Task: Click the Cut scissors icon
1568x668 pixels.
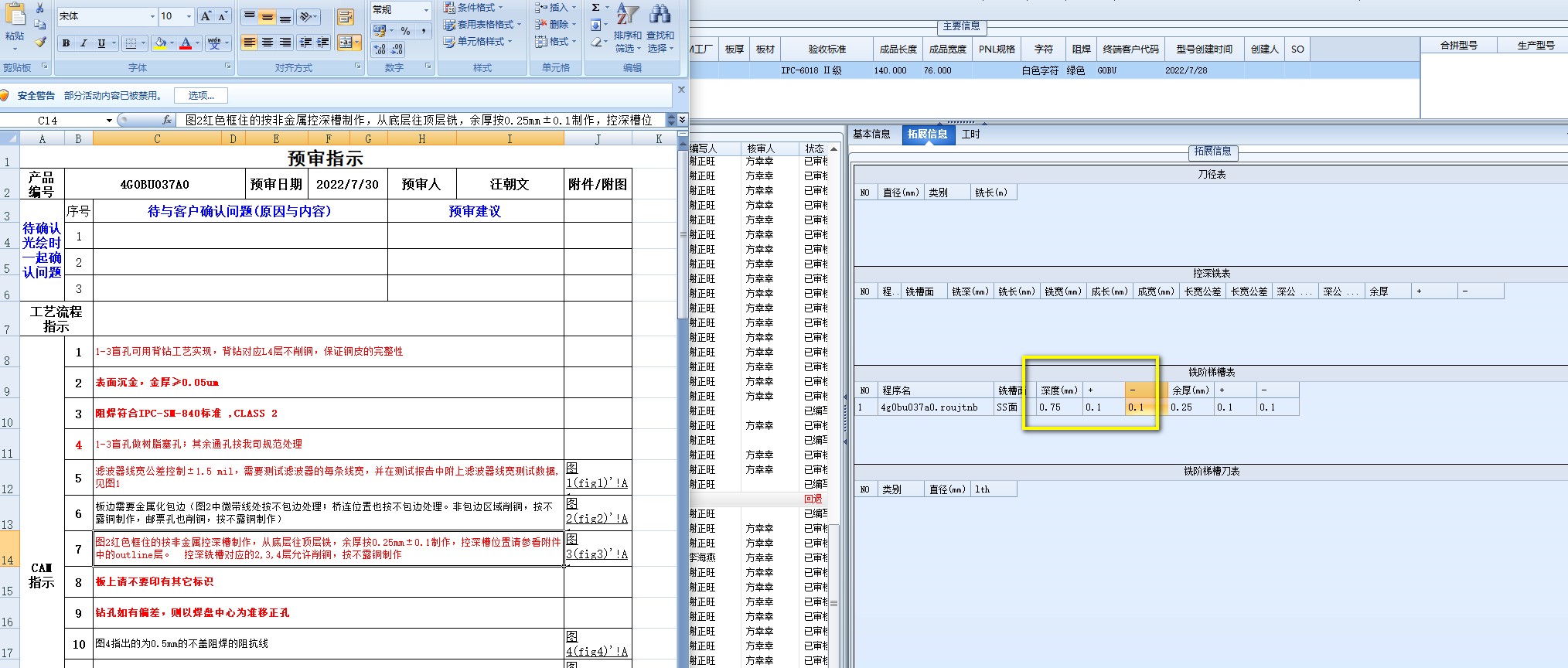Action: [x=40, y=8]
